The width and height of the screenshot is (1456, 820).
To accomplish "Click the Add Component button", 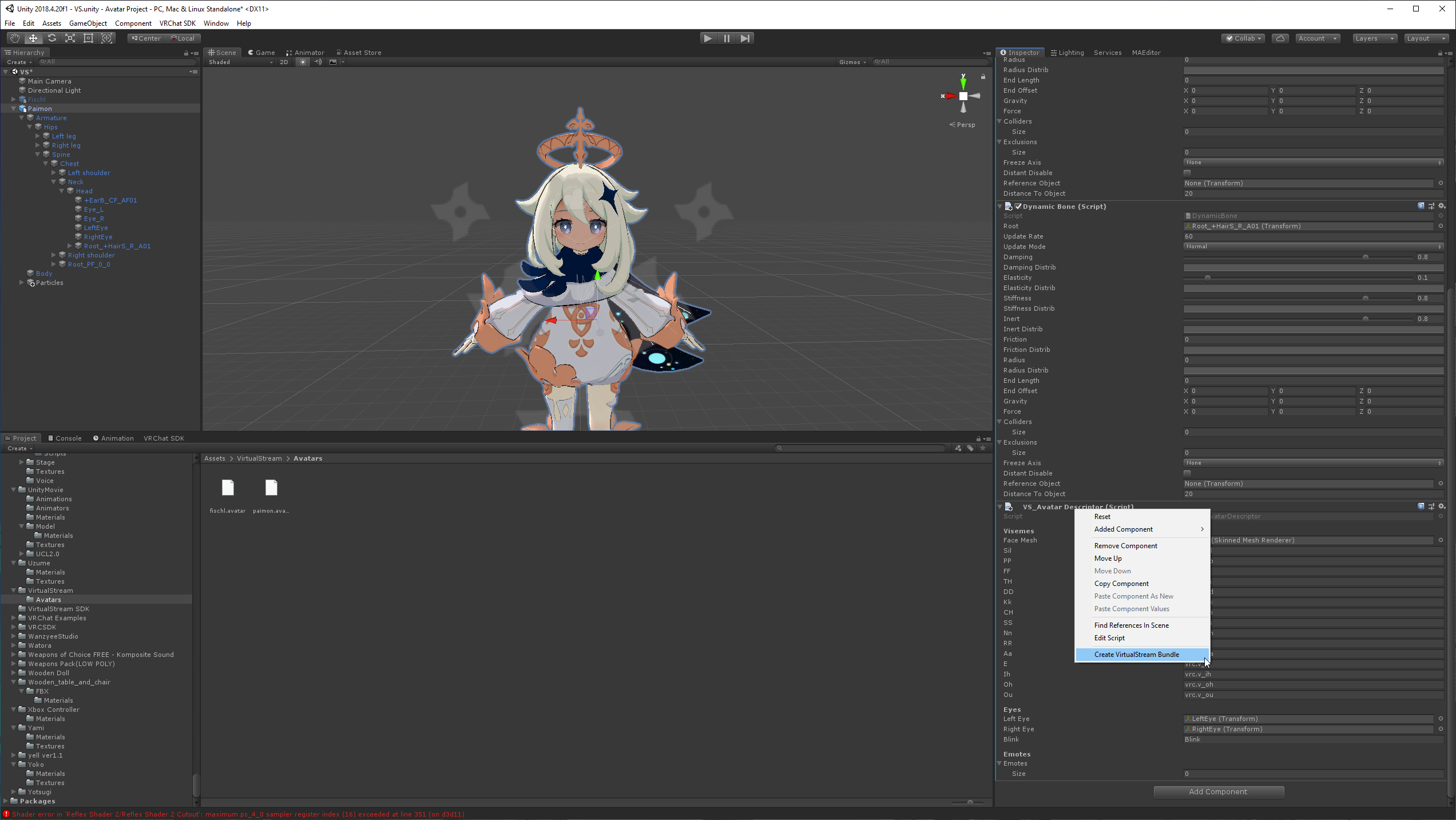I will (x=1218, y=792).
